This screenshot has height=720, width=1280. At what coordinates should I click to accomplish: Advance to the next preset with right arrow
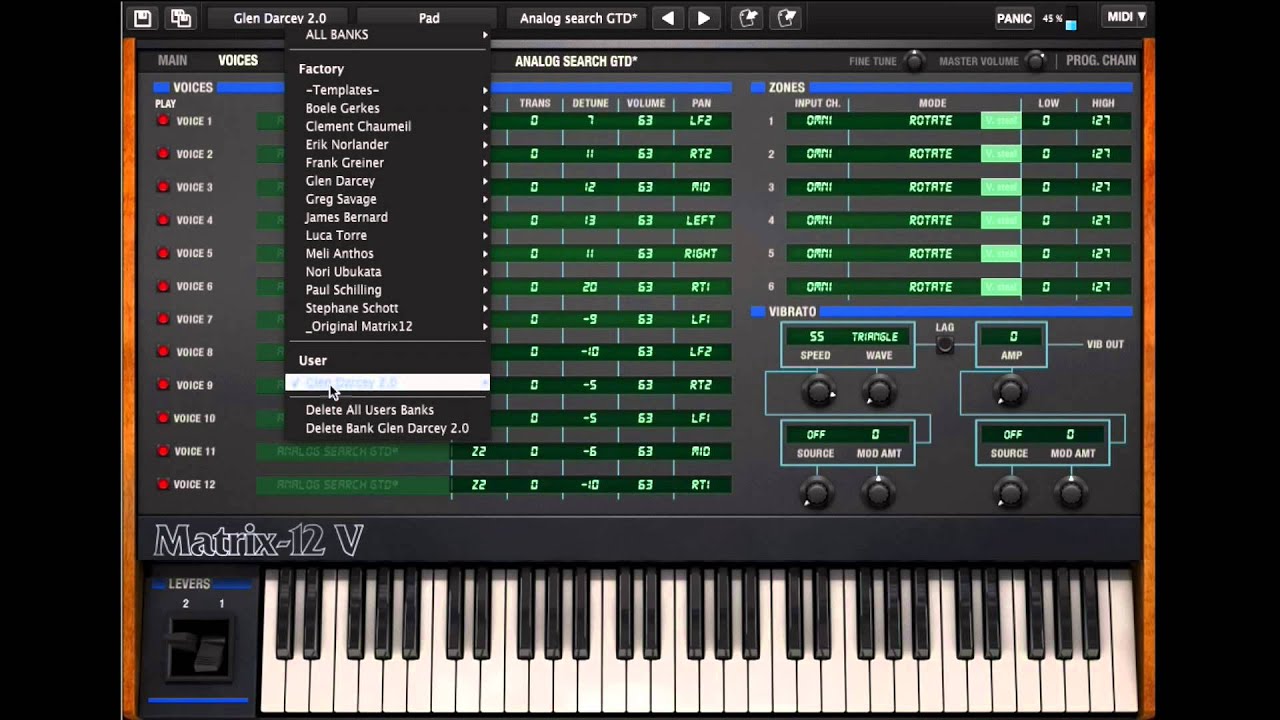coord(704,18)
